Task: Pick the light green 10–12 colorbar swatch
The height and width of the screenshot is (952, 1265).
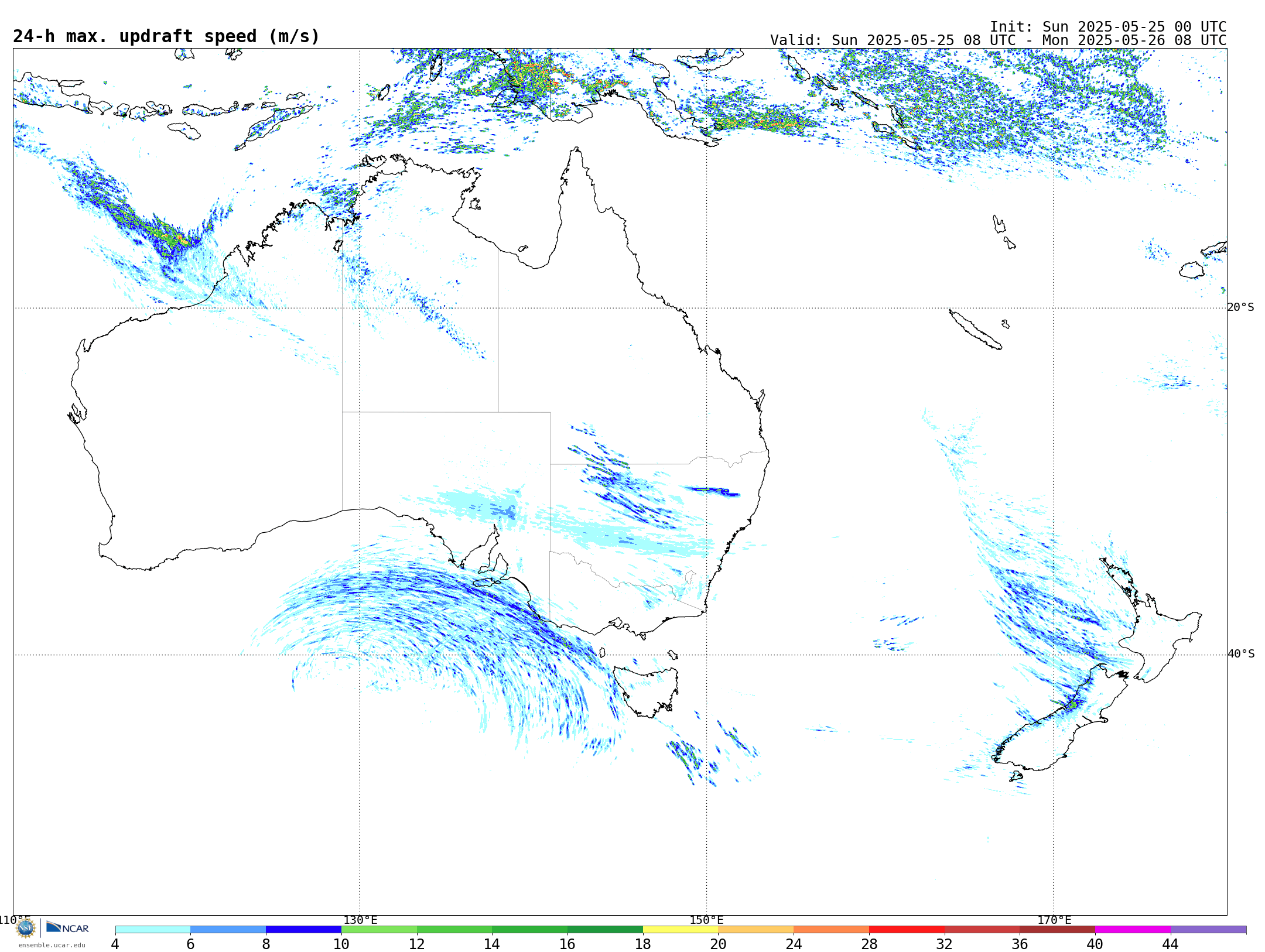Action: coord(379,930)
